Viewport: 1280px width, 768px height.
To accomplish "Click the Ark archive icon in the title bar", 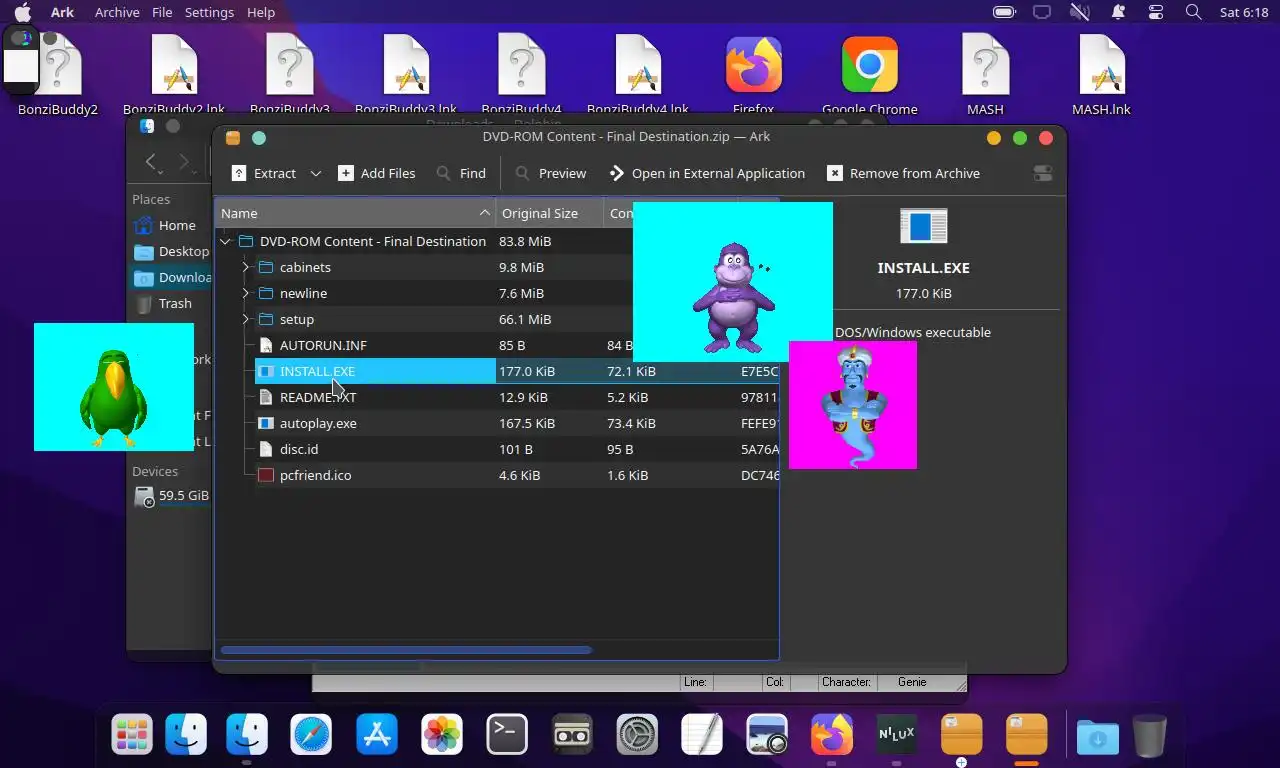I will click(x=233, y=138).
